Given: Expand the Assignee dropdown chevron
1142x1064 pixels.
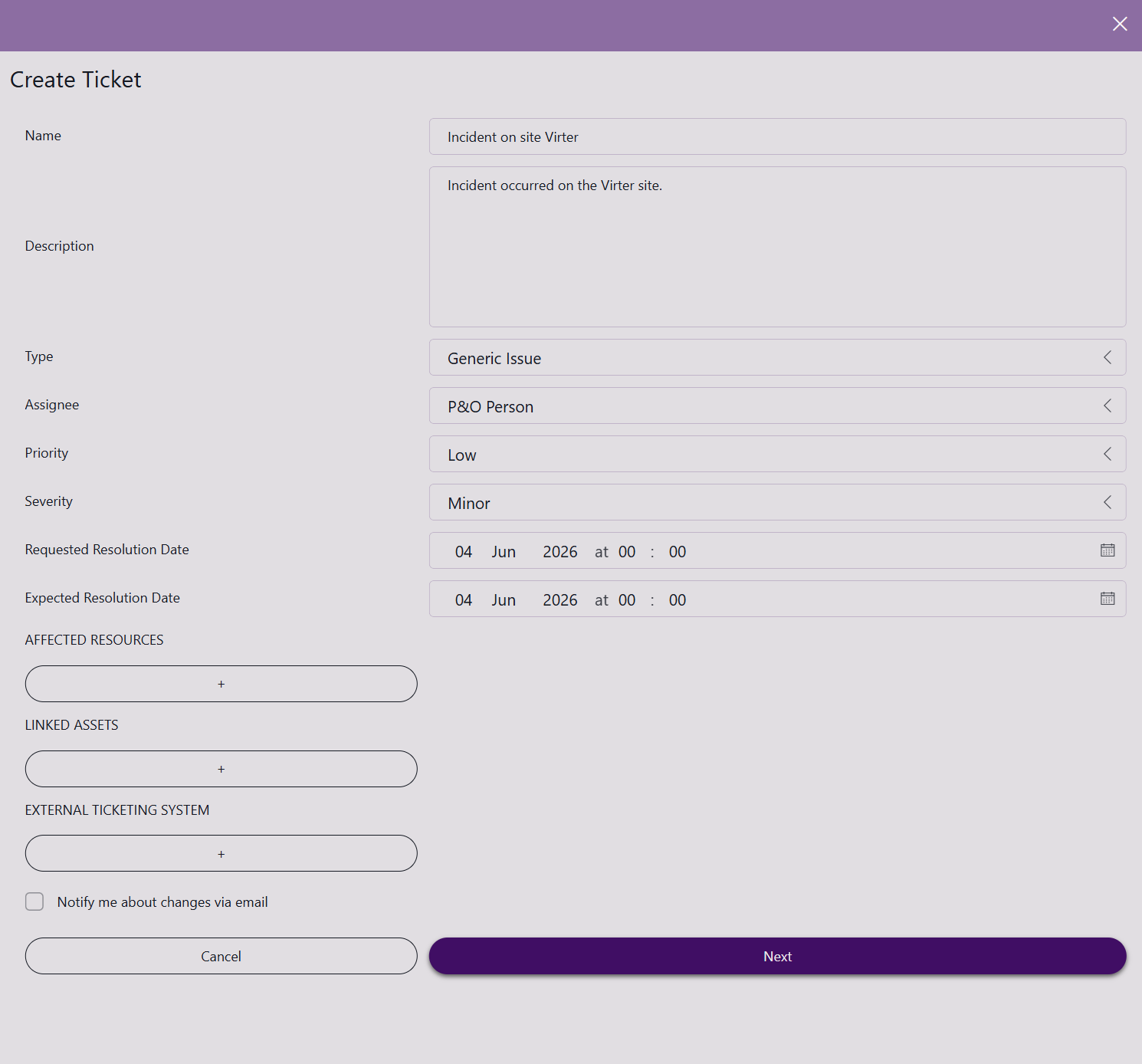Looking at the screenshot, I should 1108,406.
